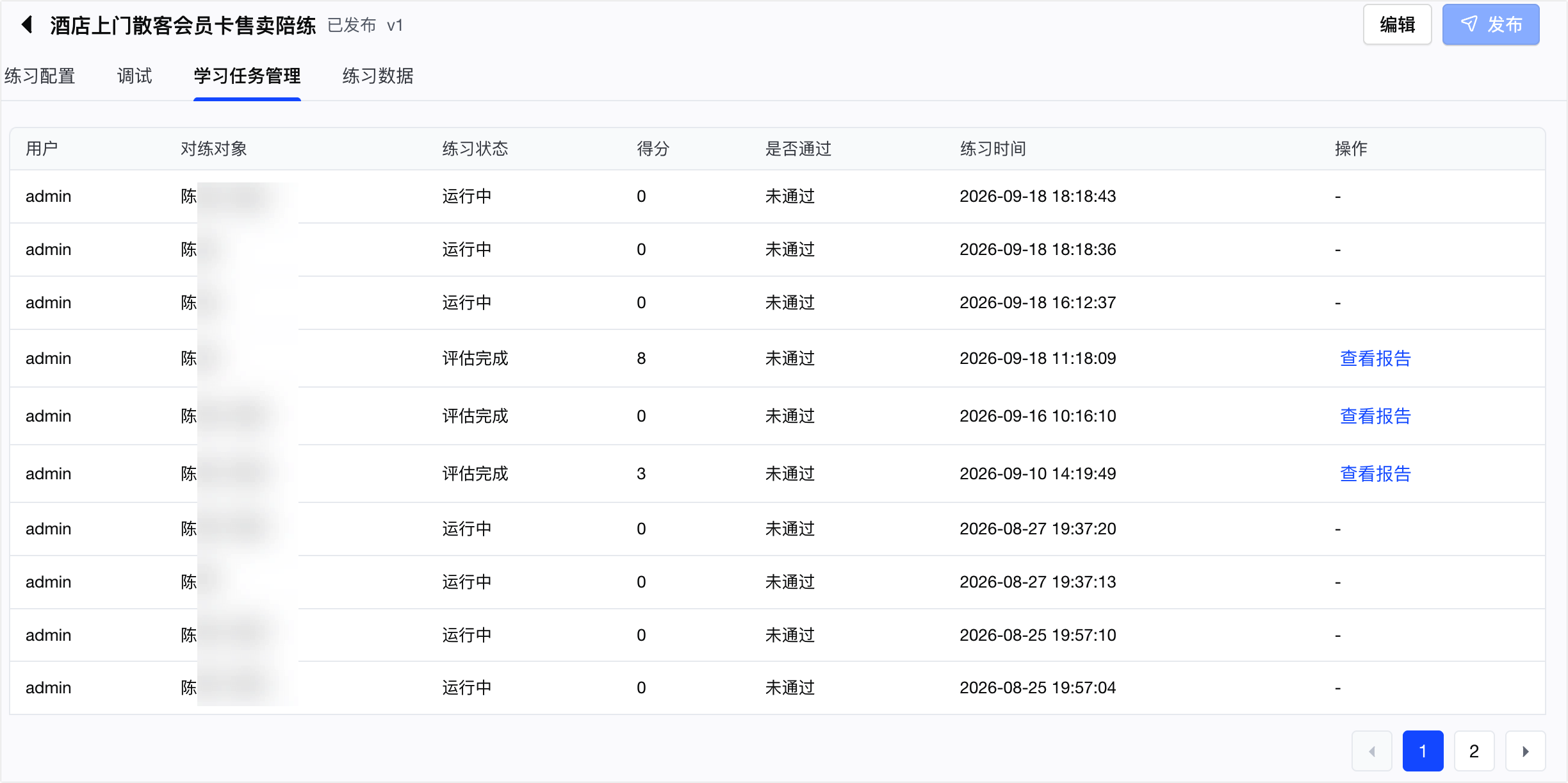This screenshot has width=1568, height=783.
Task: Click 未通过 in the 2026-09-10 row
Action: coord(790,474)
